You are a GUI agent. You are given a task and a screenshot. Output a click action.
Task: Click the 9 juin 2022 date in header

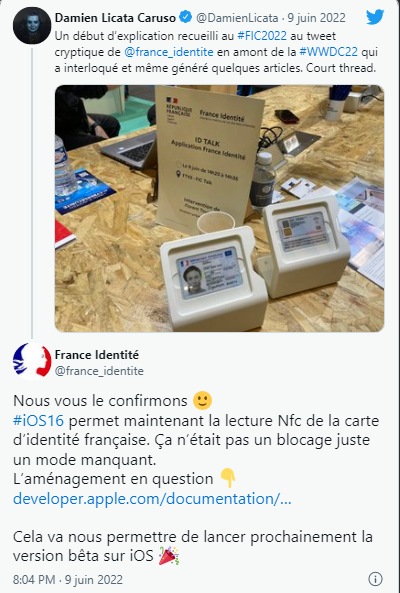(316, 18)
